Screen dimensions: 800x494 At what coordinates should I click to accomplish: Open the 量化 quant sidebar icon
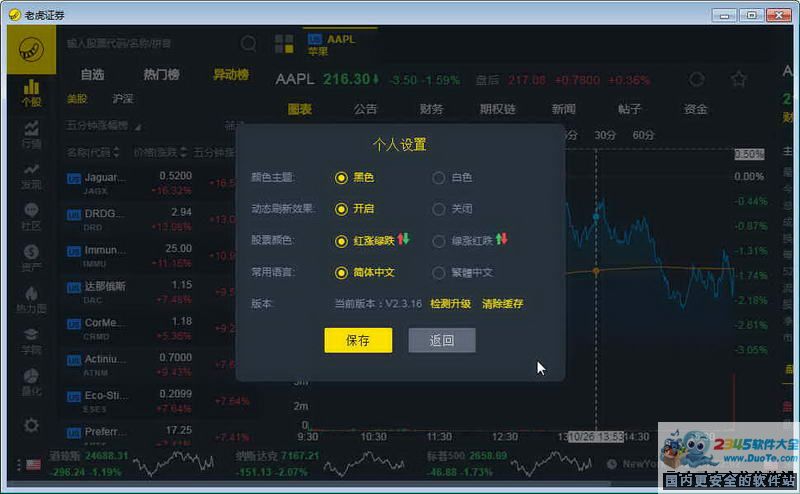pyautogui.click(x=31, y=382)
